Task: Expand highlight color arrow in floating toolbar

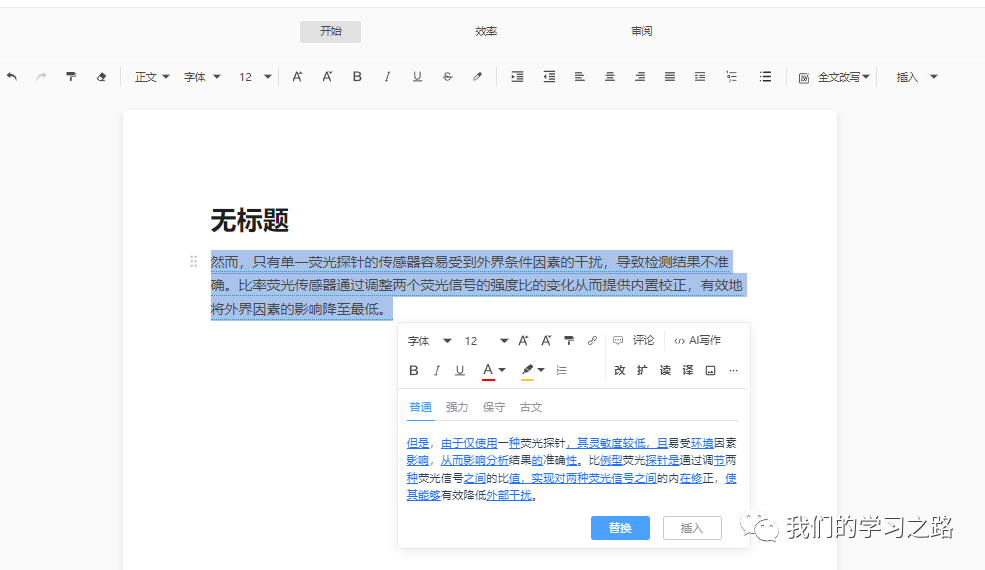Action: click(x=541, y=370)
